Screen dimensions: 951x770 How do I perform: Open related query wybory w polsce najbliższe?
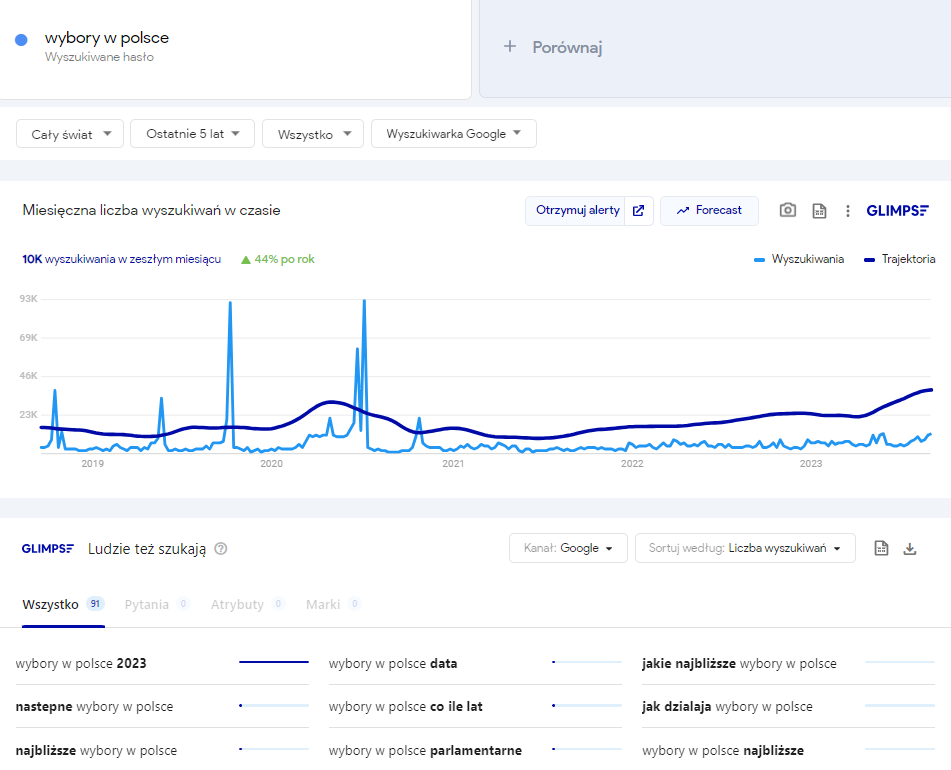[723, 750]
